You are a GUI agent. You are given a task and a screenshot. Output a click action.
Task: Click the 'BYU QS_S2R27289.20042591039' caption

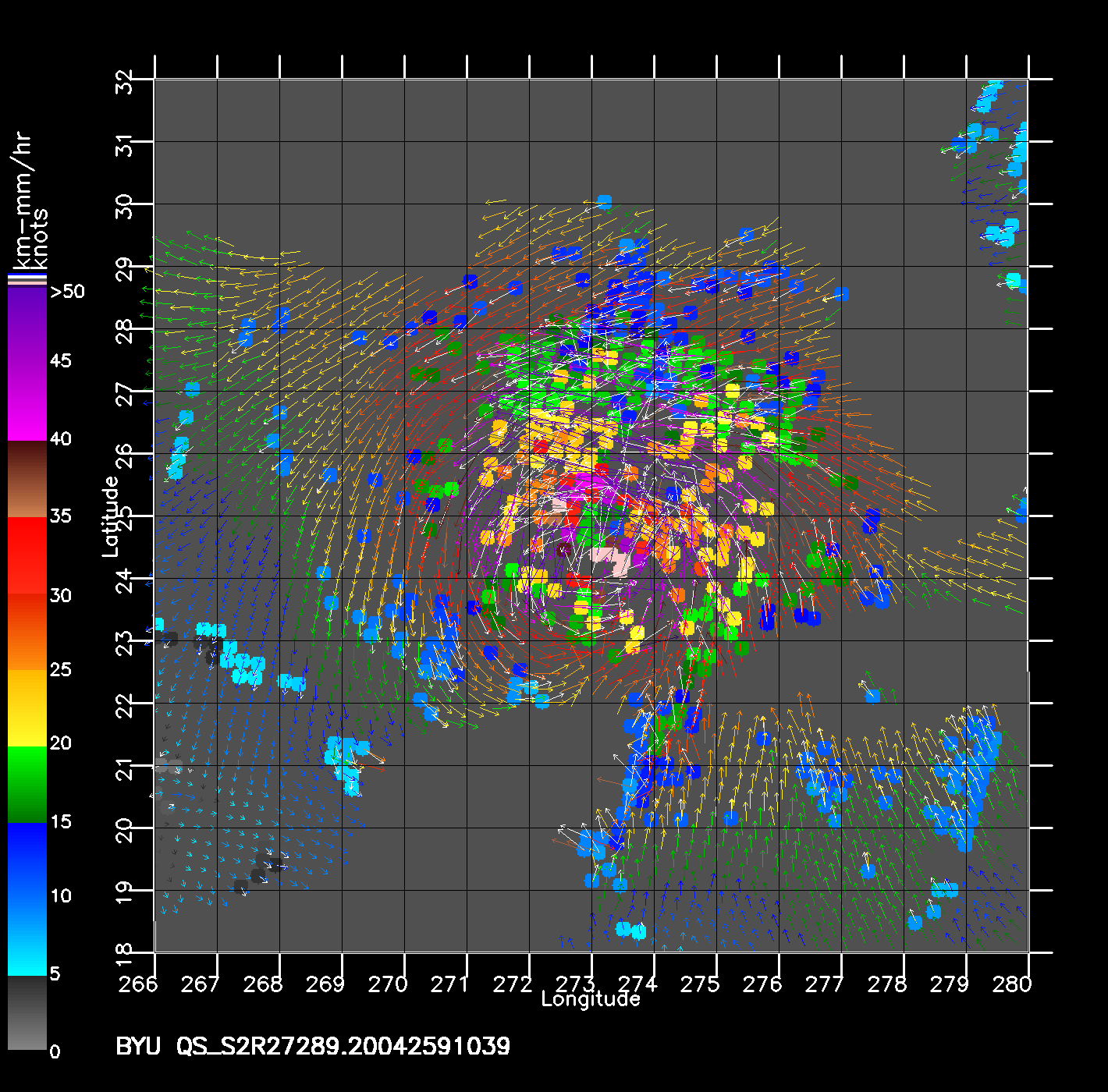[x=313, y=1046]
